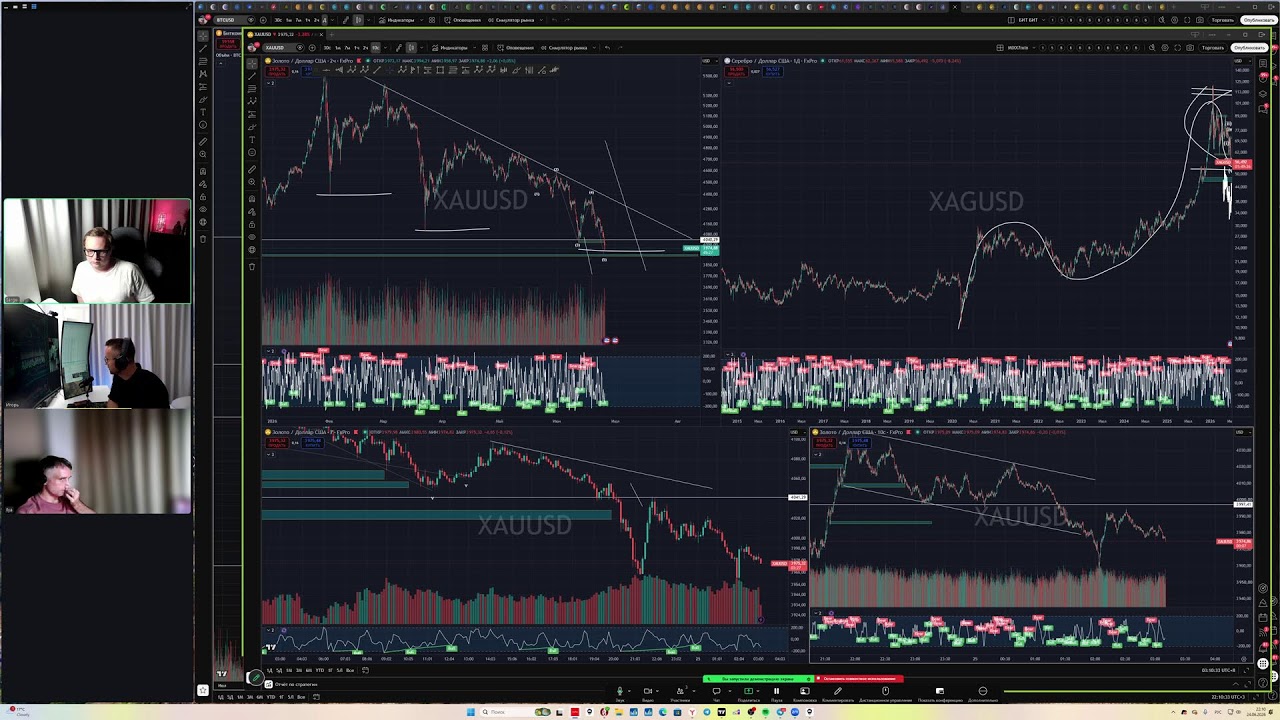Select the zoom-in tool in front XAUUSD window

point(252,182)
